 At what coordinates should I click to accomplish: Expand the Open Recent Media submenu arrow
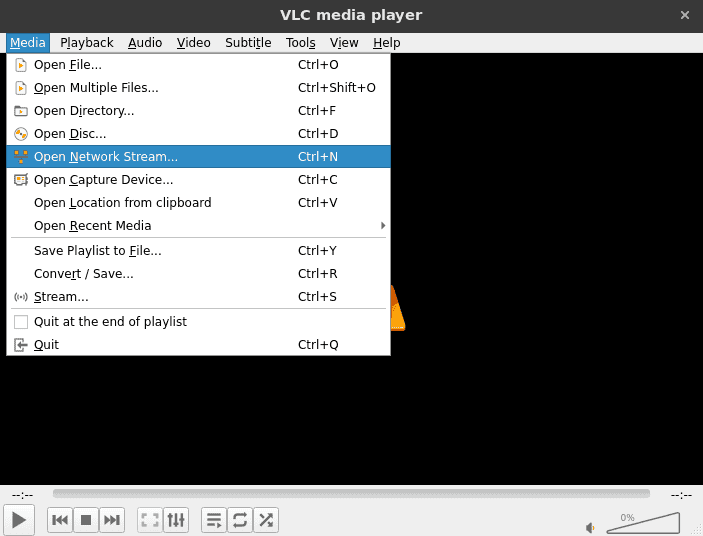click(x=382, y=225)
